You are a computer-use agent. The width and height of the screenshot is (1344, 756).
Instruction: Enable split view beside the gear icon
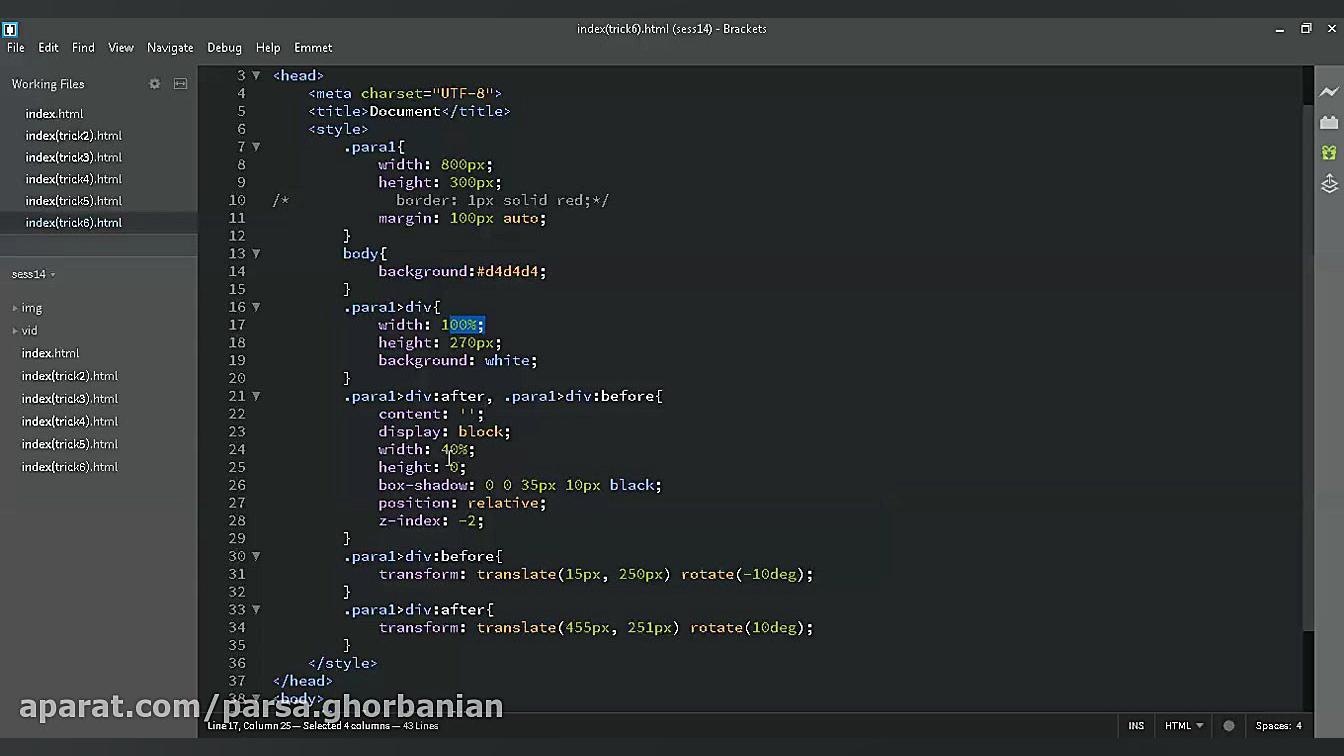180,84
